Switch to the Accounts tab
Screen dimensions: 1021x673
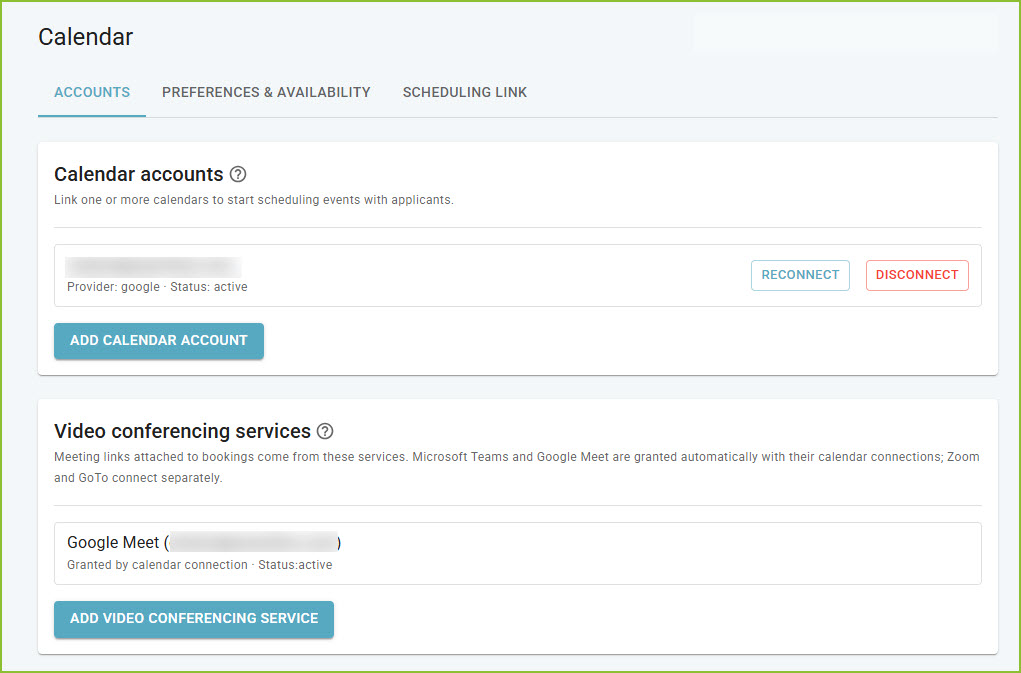tap(92, 92)
